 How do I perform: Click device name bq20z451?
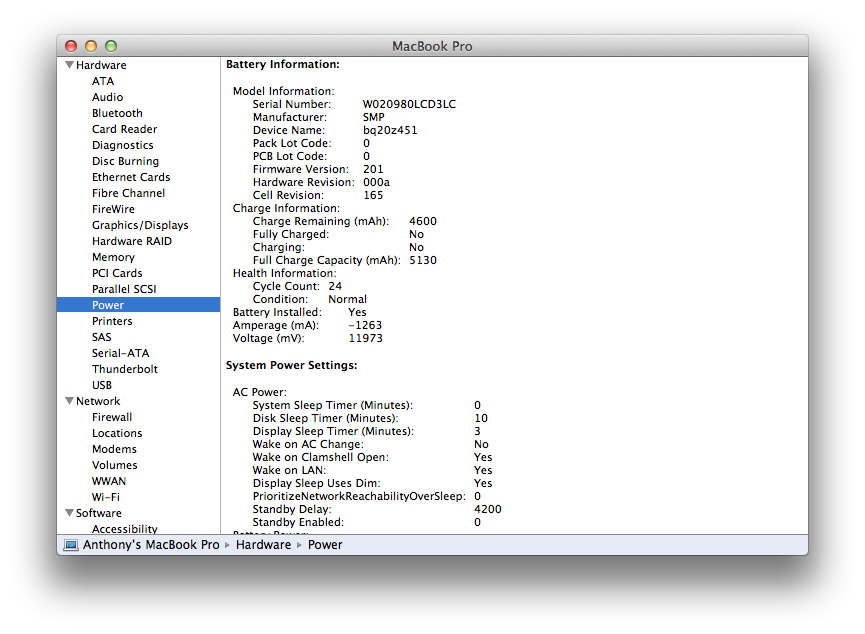click(x=390, y=130)
